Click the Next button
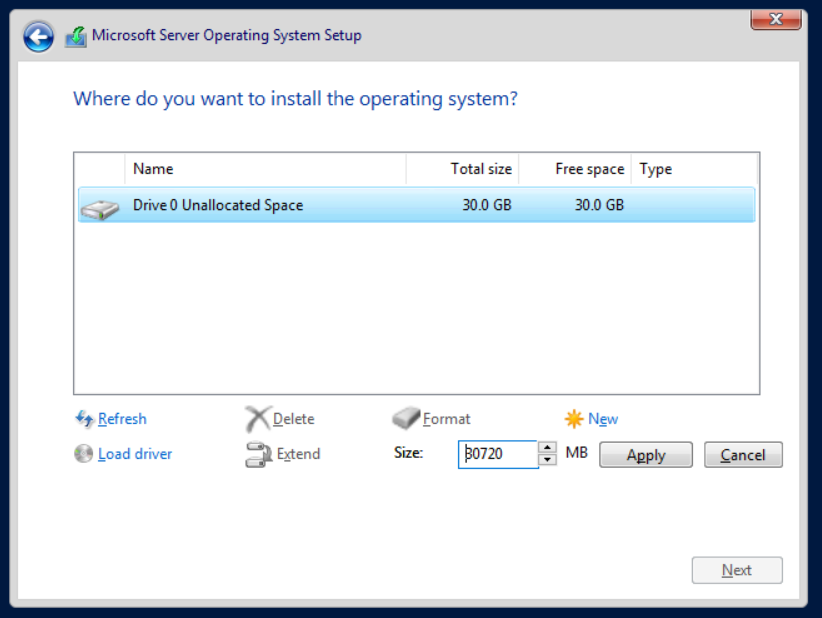This screenshot has width=822, height=618. pos(737,570)
